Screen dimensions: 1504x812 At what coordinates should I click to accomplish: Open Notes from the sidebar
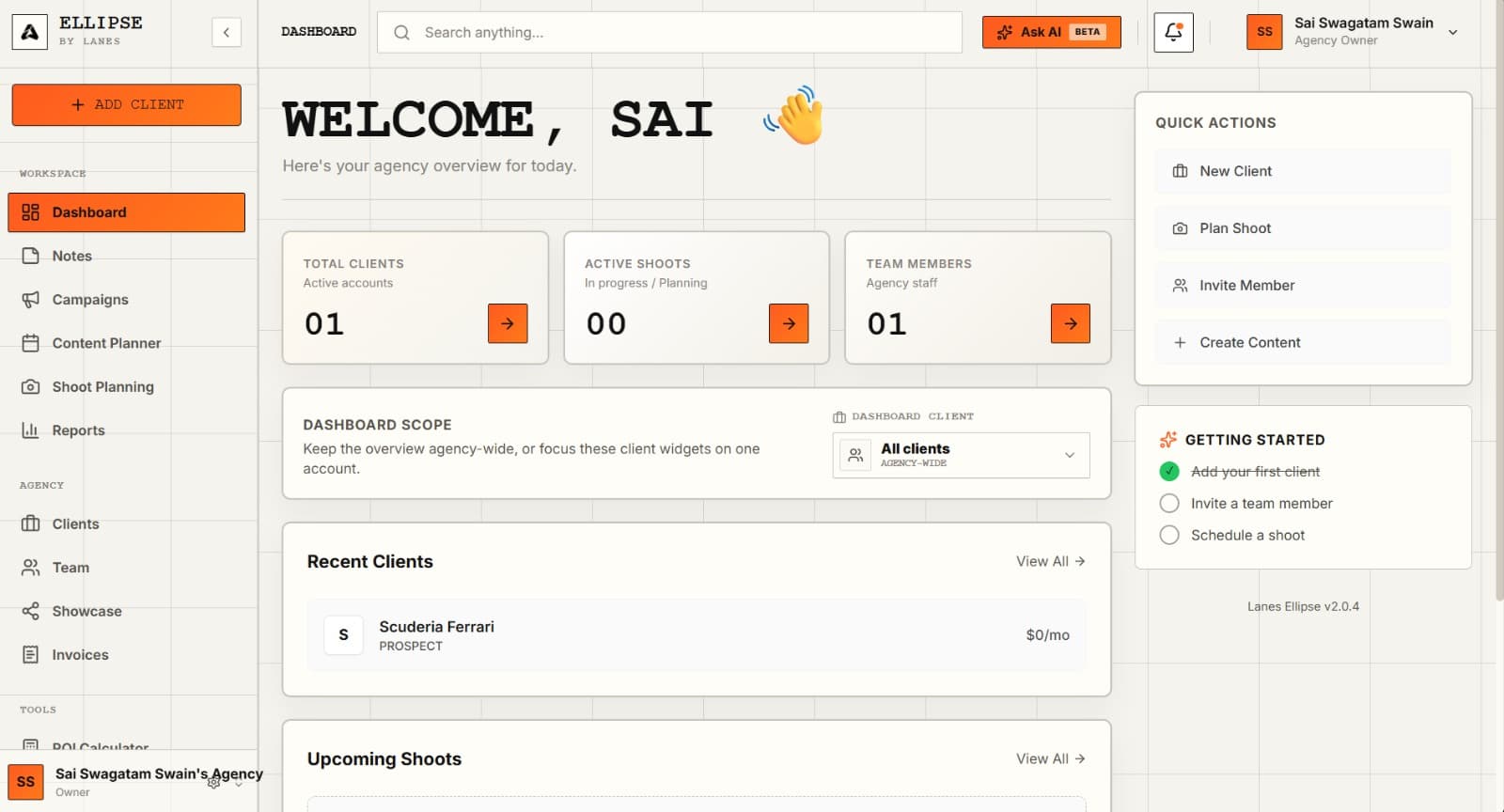pos(127,256)
